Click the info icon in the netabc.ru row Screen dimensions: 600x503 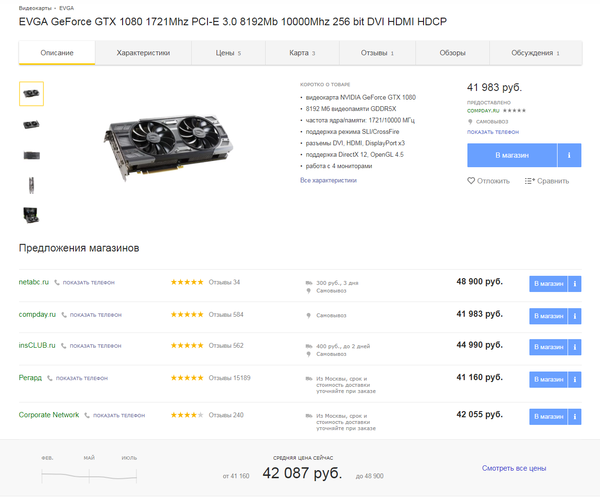click(573, 283)
